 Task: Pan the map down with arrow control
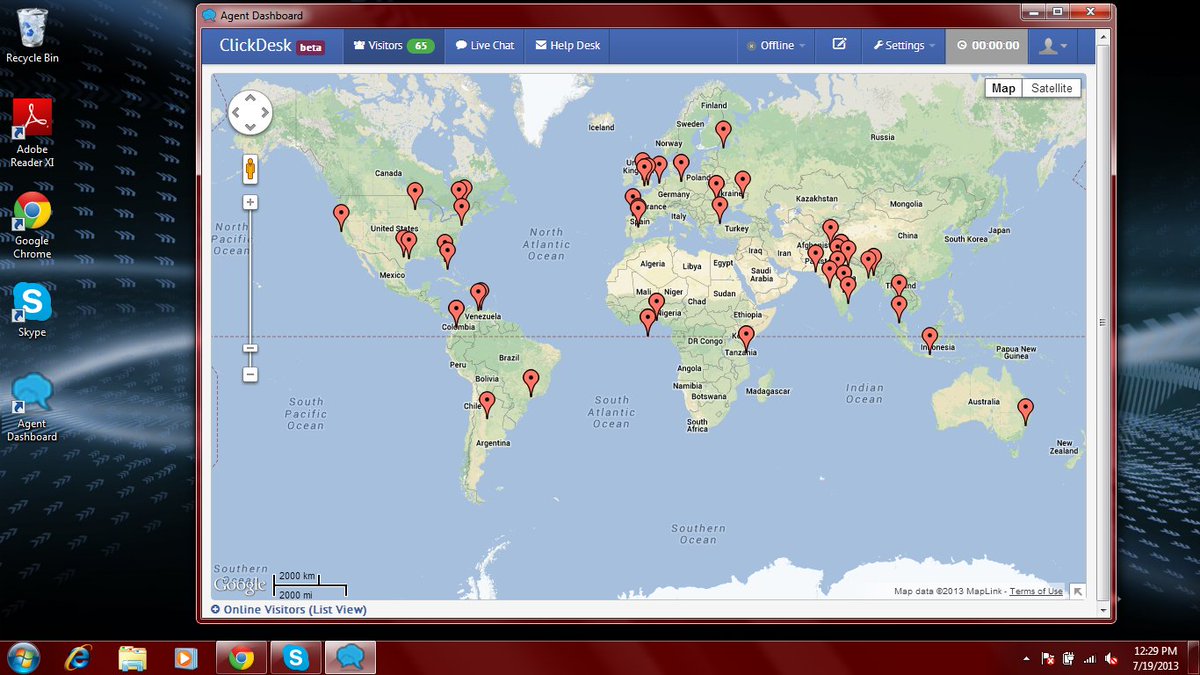[x=250, y=127]
